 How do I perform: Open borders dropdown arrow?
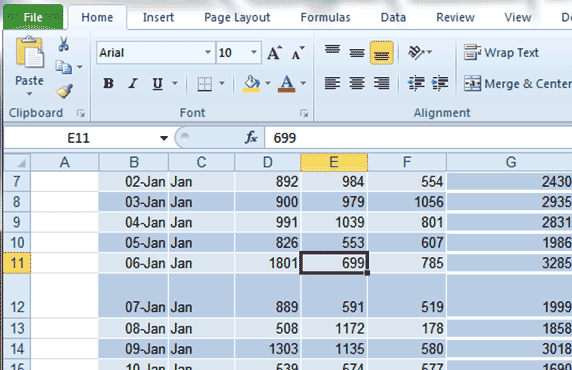[221, 84]
